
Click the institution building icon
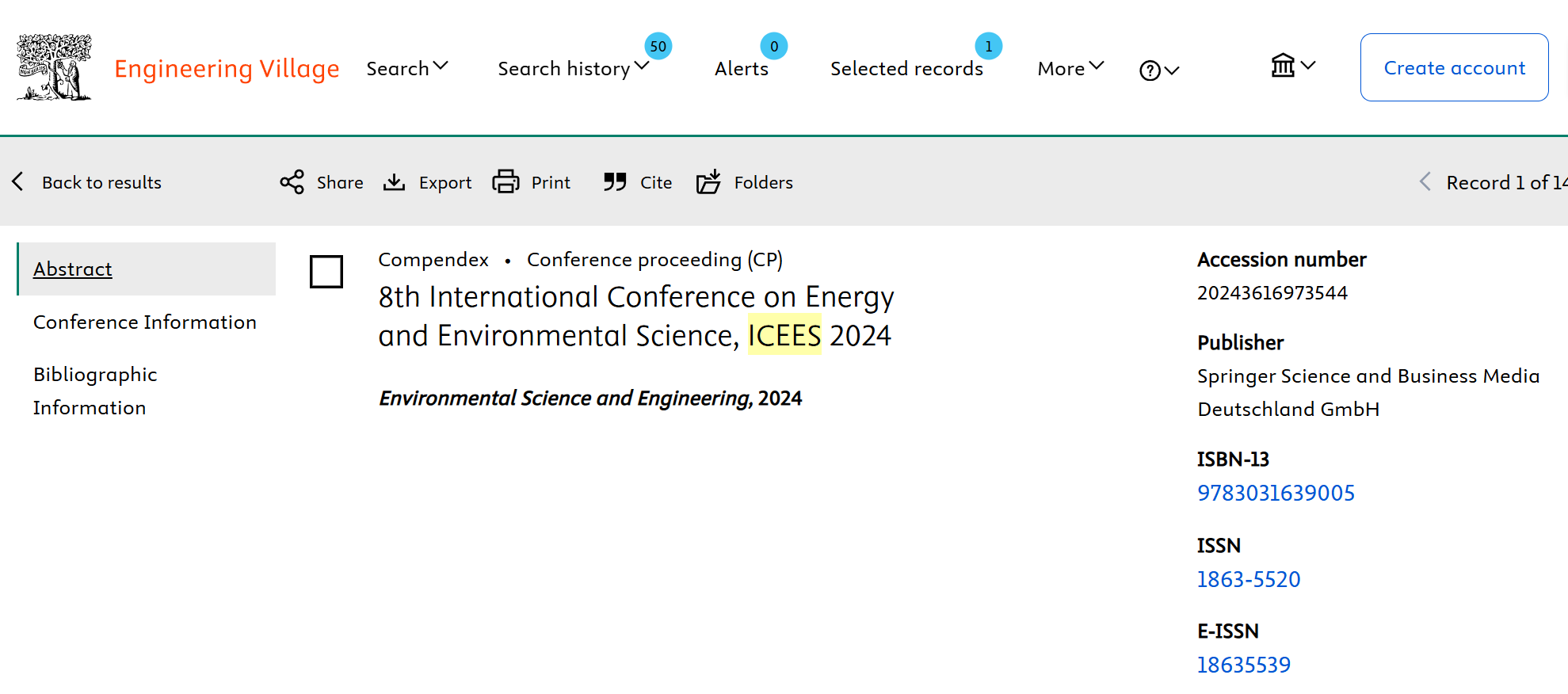[1283, 65]
